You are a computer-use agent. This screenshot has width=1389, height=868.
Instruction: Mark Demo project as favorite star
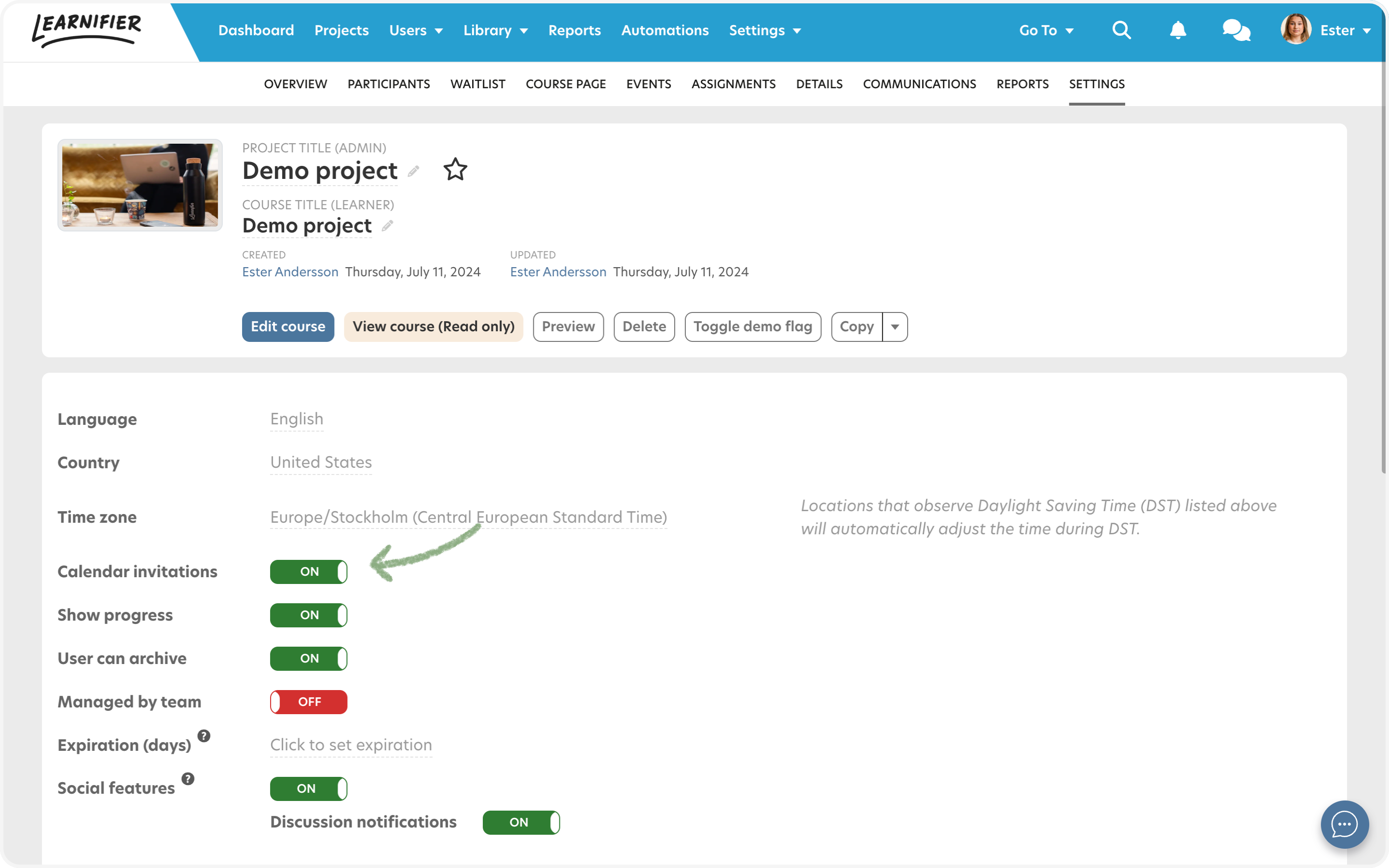click(455, 169)
